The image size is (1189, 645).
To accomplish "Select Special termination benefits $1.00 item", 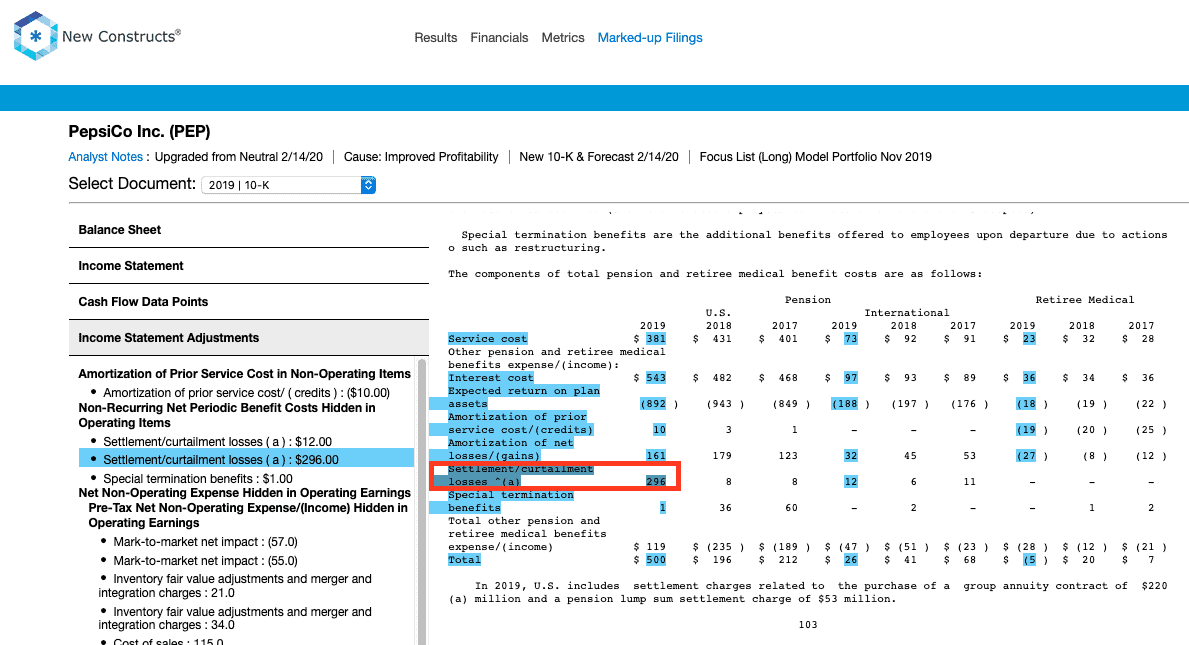I will tap(198, 479).
